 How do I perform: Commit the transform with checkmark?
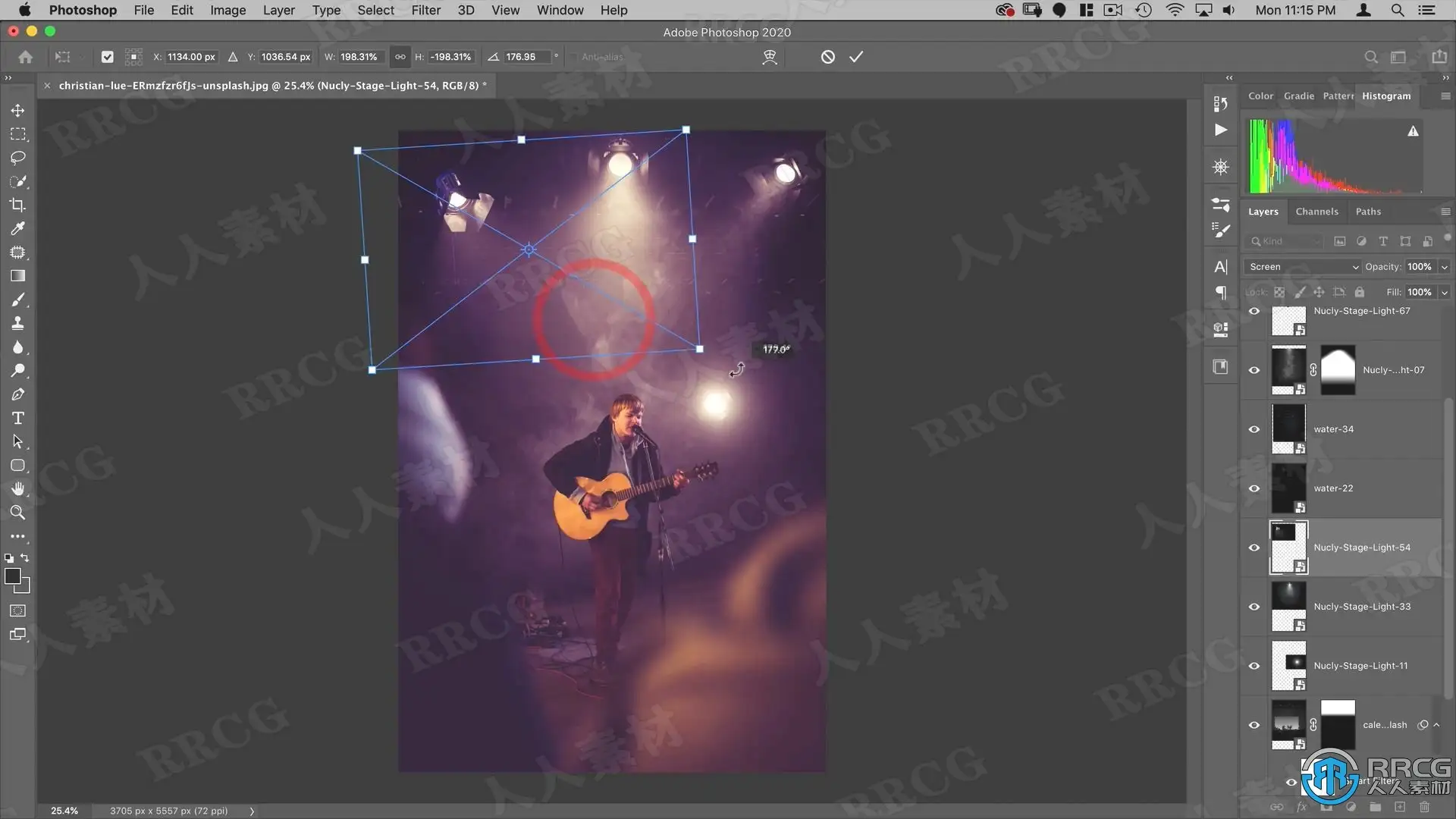pos(856,57)
